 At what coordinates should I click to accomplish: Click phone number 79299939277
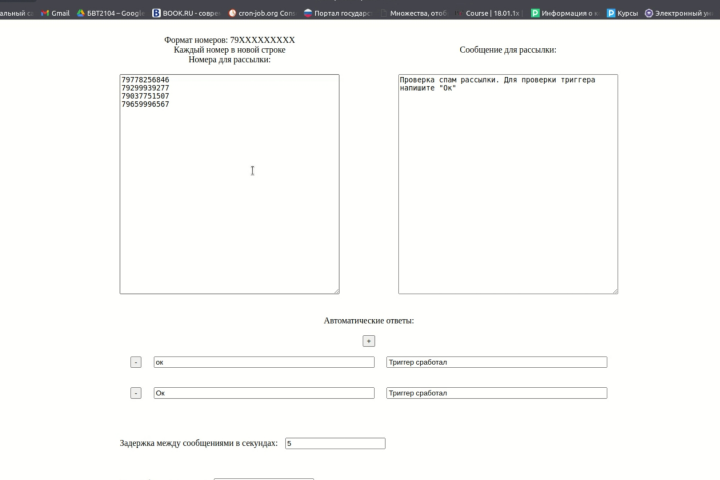145,88
